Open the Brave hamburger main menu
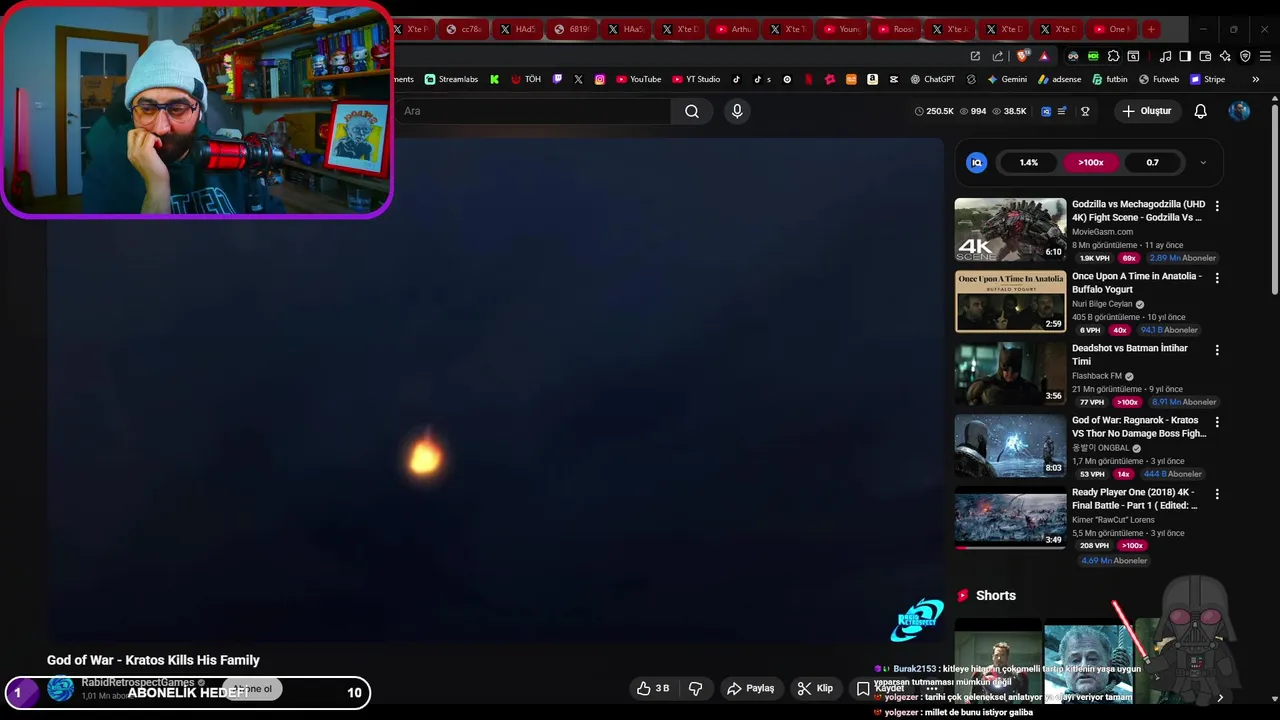The height and width of the screenshot is (720, 1280). click(1265, 56)
